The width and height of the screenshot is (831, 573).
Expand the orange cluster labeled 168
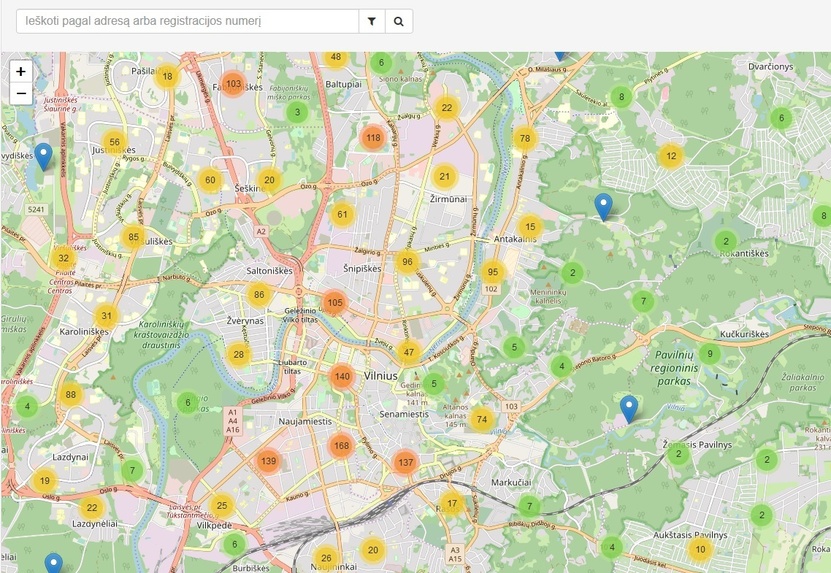(x=341, y=446)
